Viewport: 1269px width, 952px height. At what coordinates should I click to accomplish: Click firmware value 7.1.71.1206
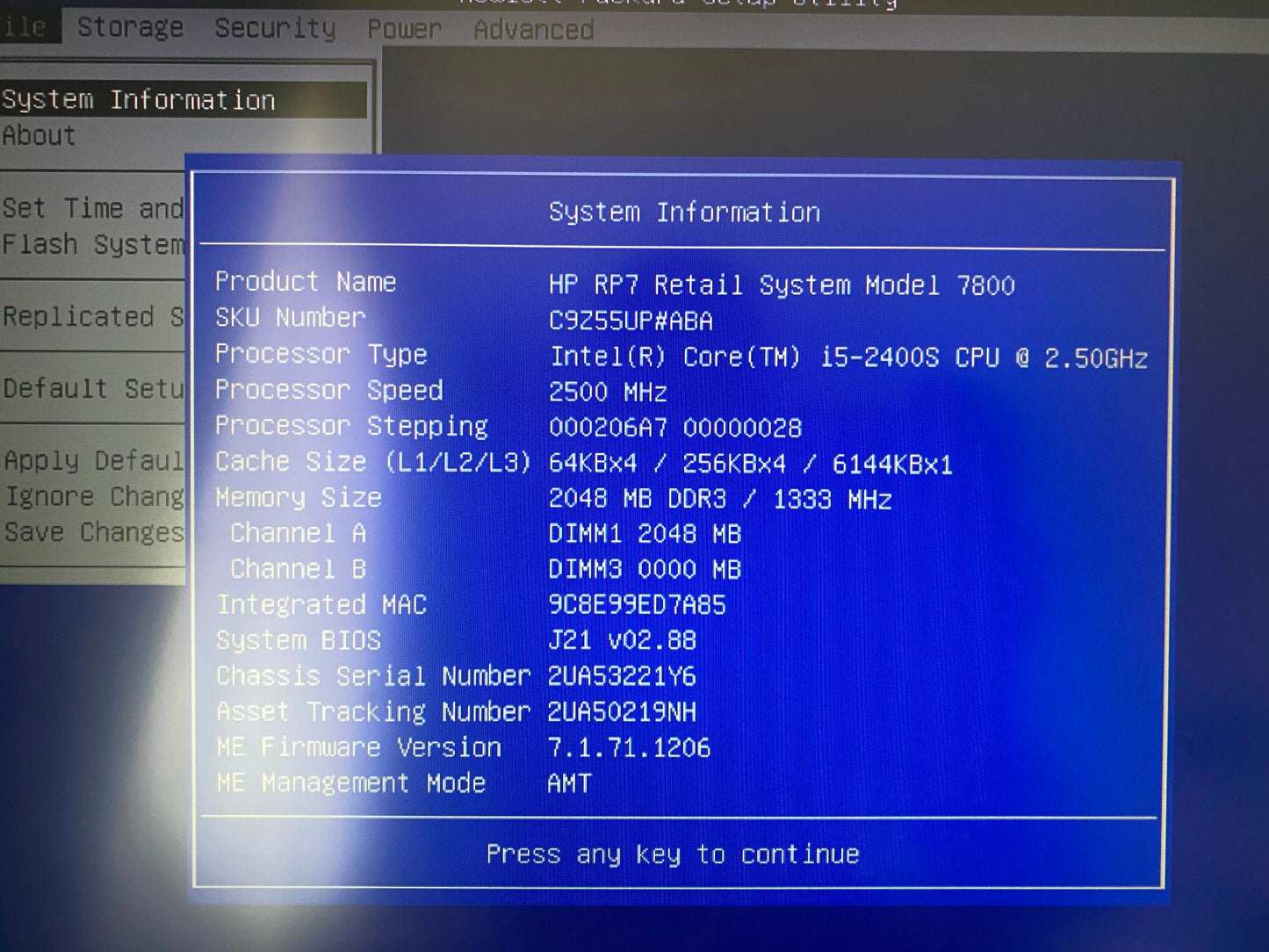(629, 748)
